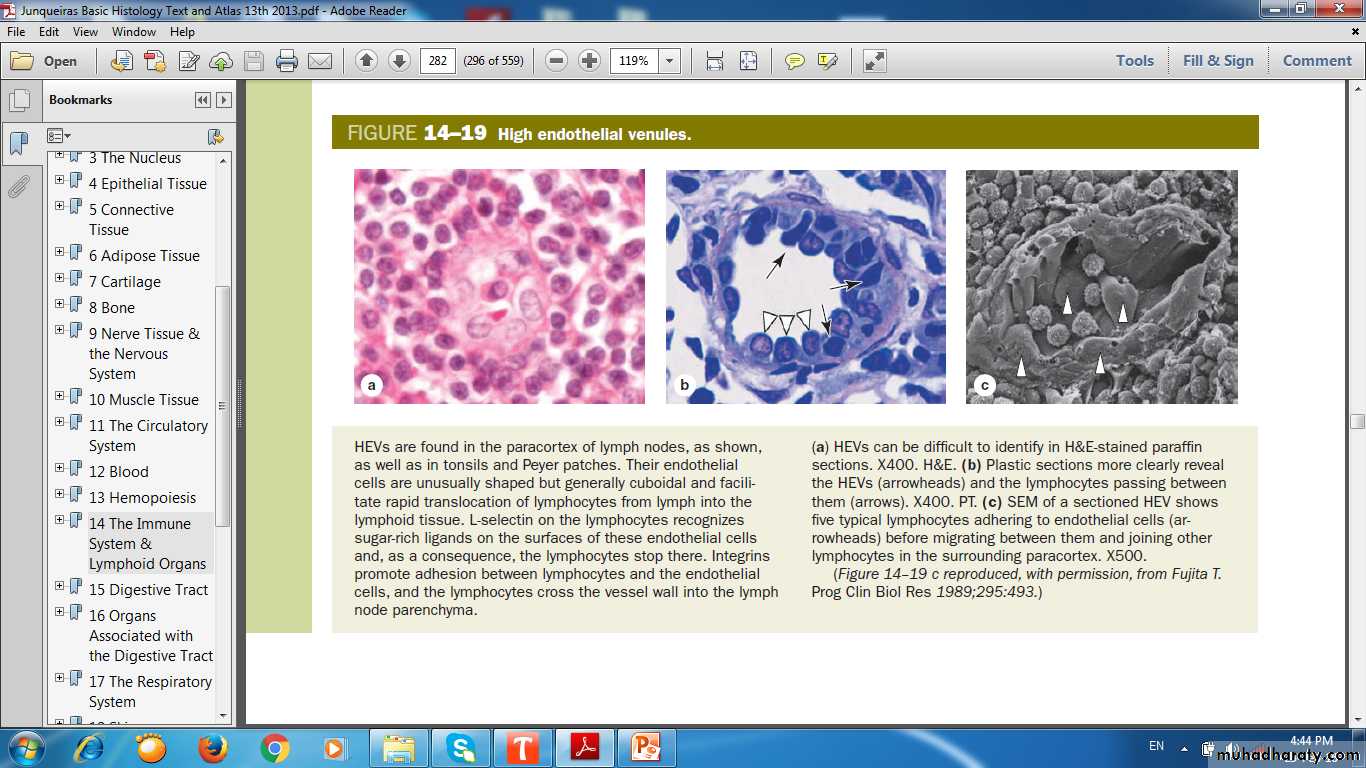
Task: Open the Attachments paperclip panel
Action: [x=18, y=187]
